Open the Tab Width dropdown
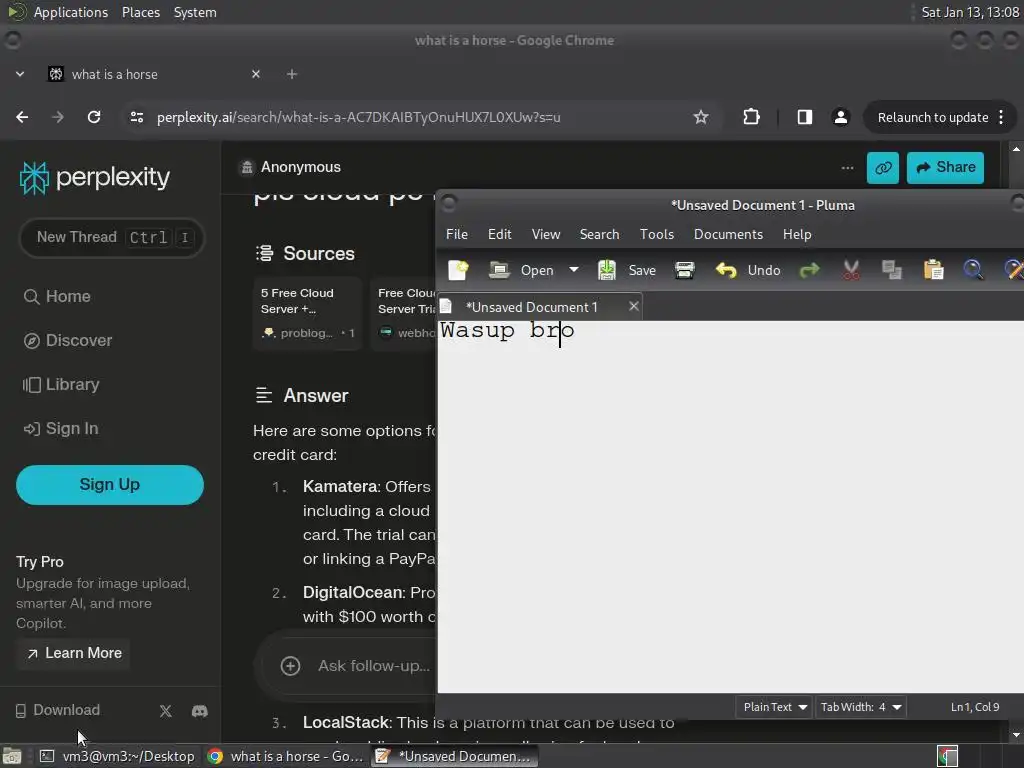The width and height of the screenshot is (1024, 768). [x=861, y=707]
